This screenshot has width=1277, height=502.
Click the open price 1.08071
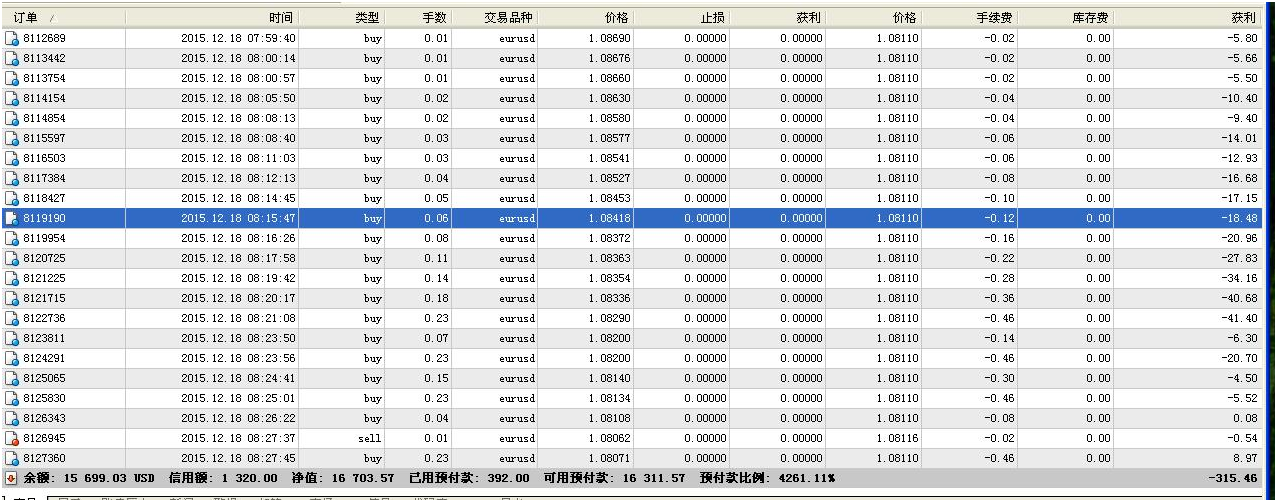[609, 458]
